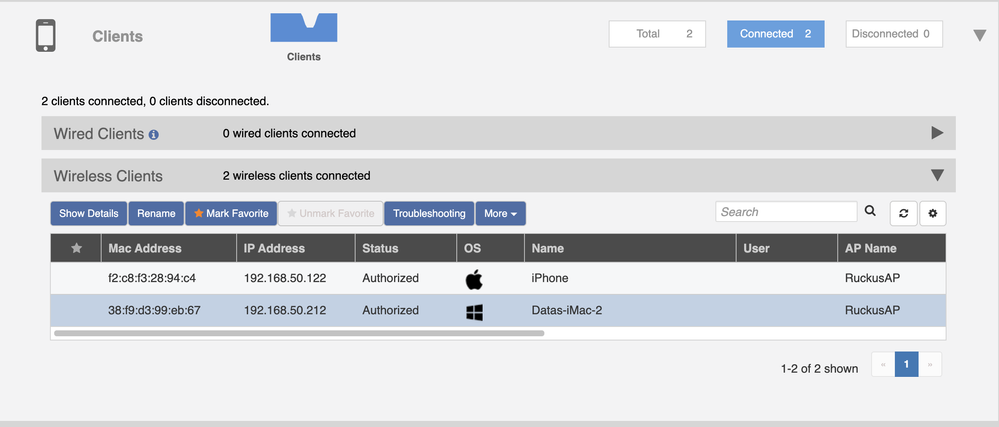This screenshot has height=427, width=999.
Task: Click the phone device icon beside Clients
Action: (x=45, y=36)
